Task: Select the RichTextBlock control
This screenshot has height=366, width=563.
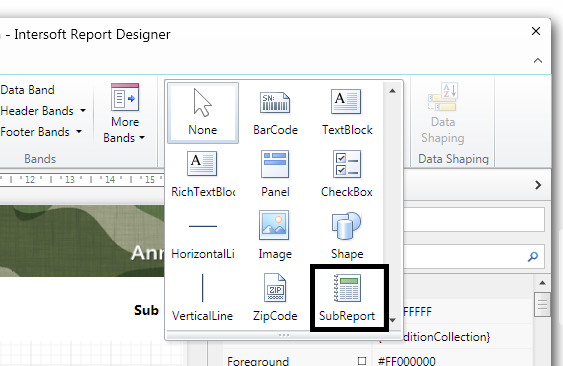Action: (x=203, y=175)
